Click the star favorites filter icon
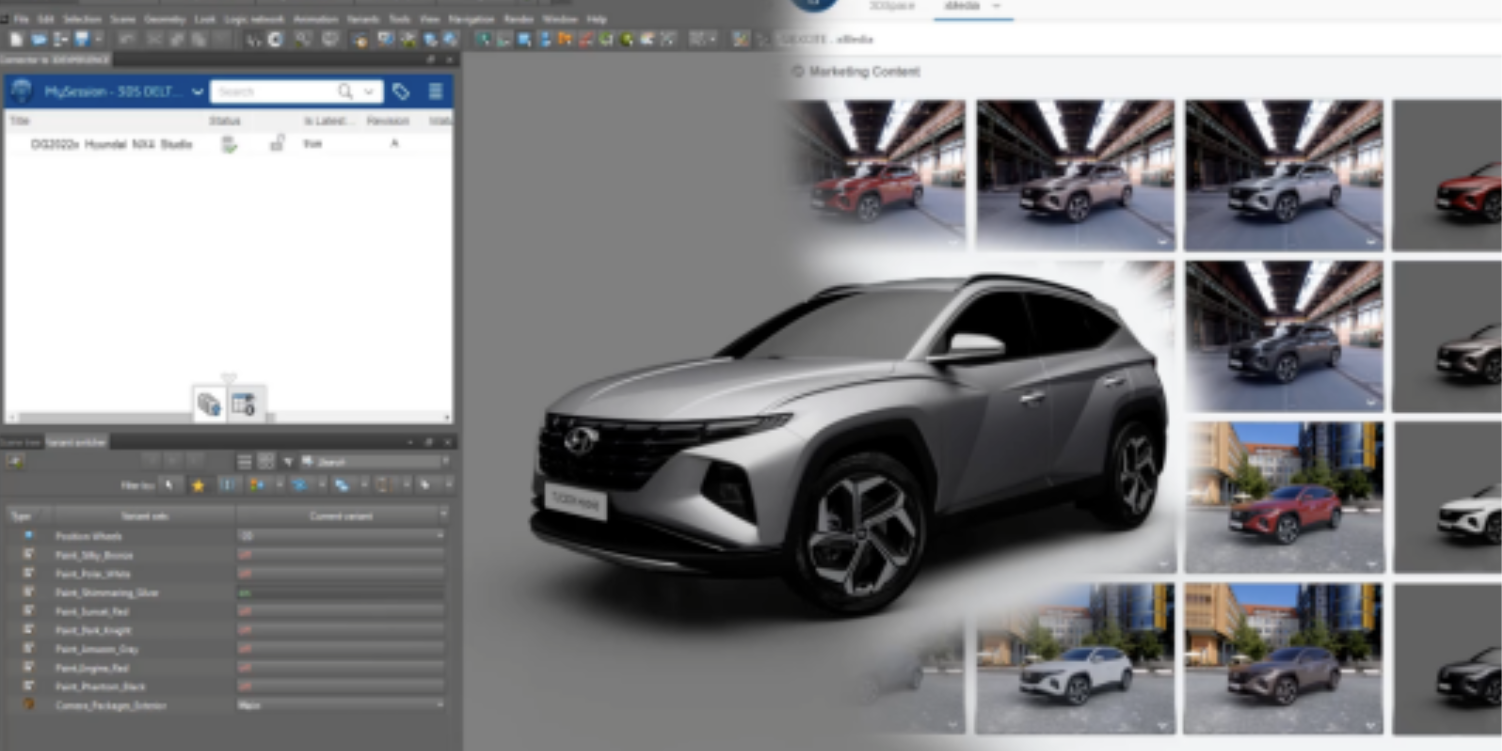Viewport: 1502px width, 751px height. pyautogui.click(x=198, y=485)
